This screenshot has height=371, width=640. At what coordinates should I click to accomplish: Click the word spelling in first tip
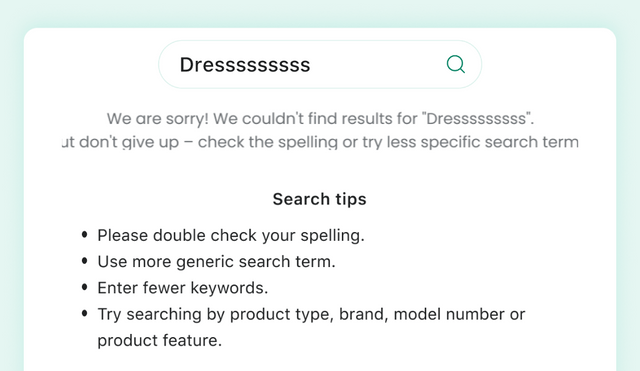pyautogui.click(x=332, y=235)
